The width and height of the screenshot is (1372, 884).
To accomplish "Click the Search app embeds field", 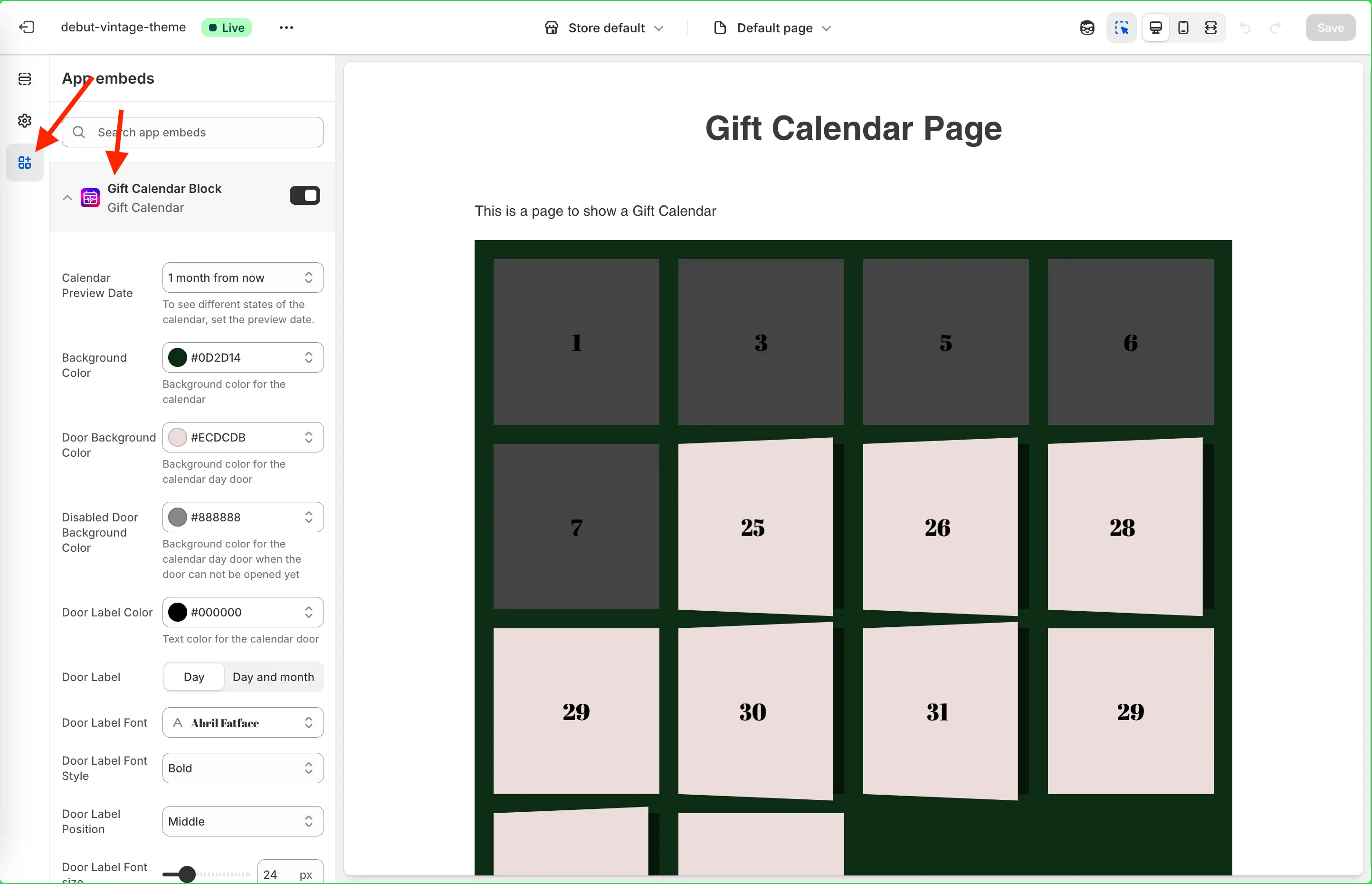I will click(x=193, y=133).
